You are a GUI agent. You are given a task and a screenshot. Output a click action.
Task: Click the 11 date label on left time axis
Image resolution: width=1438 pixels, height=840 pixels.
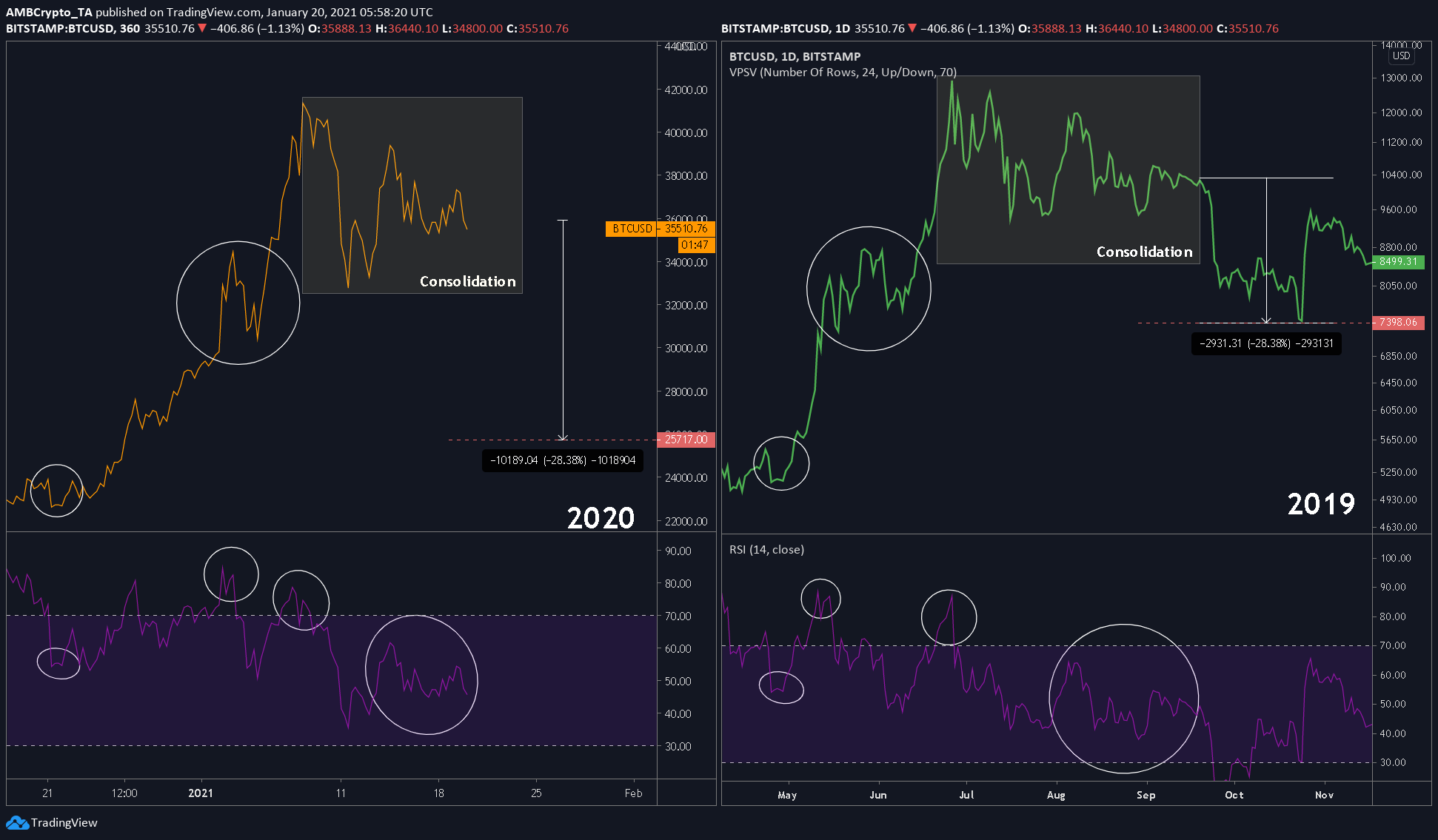click(341, 793)
